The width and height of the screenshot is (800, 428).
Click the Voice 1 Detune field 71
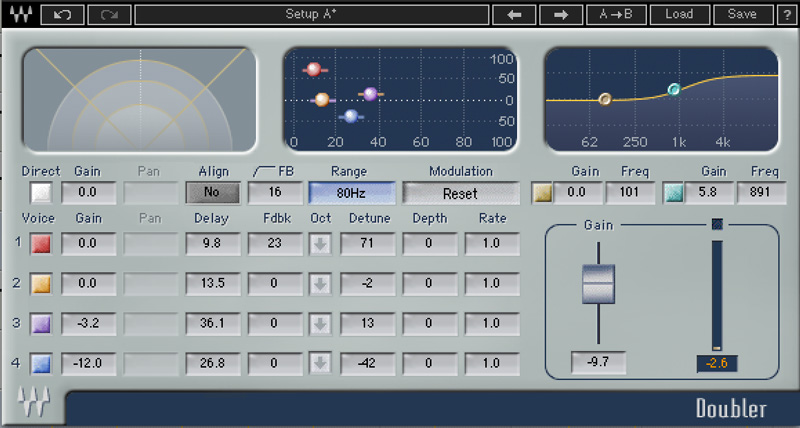(x=367, y=243)
